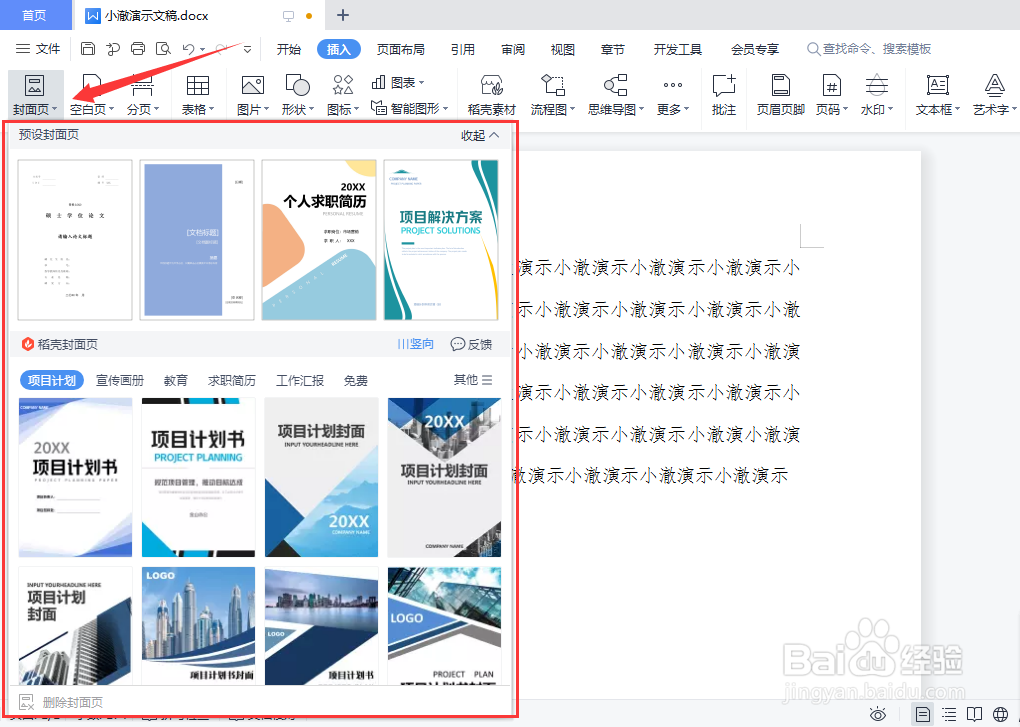Insert a 流程图 flowchart
Image resolution: width=1020 pixels, height=727 pixels.
point(553,94)
